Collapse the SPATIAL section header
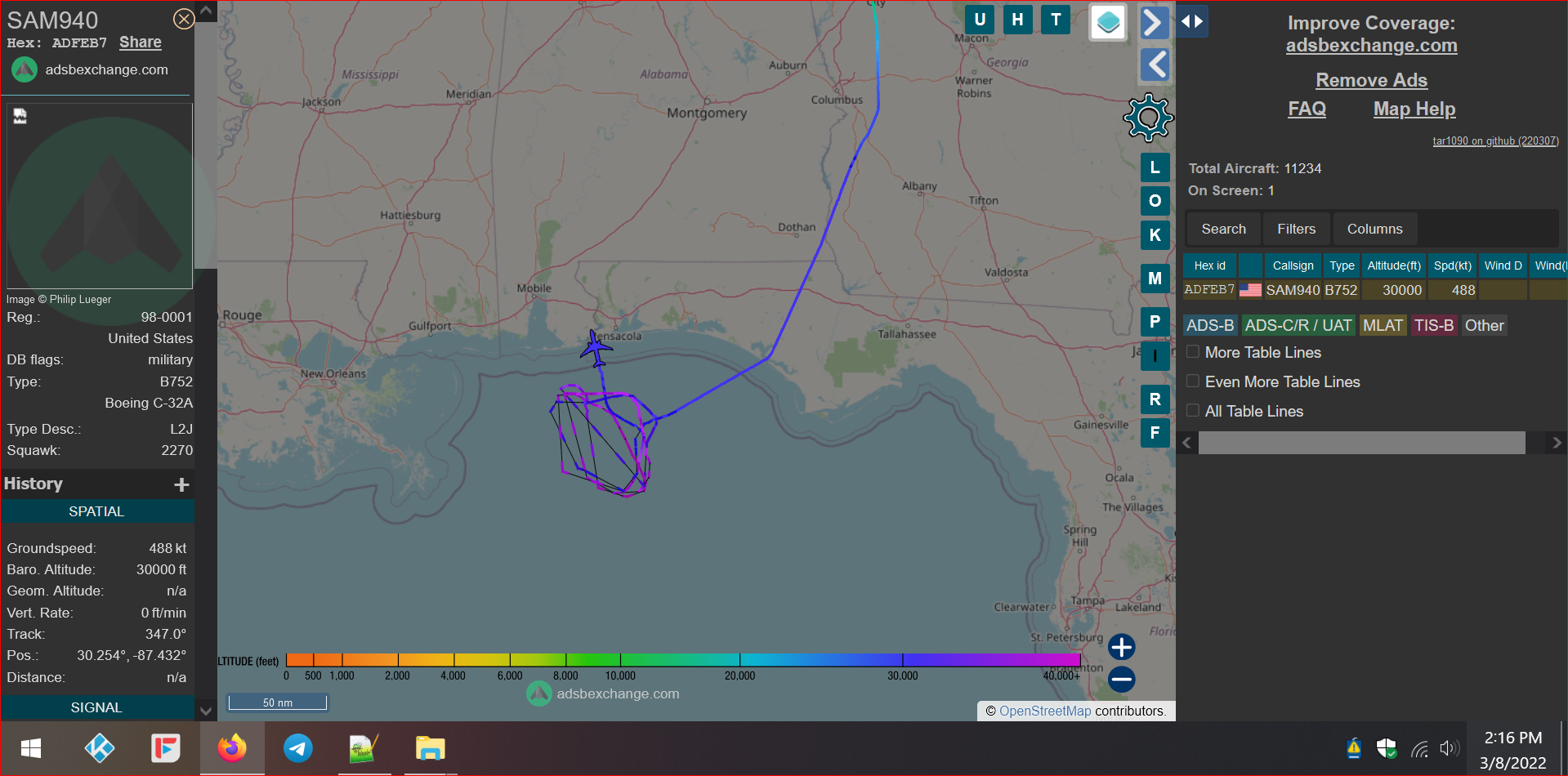1568x776 pixels. point(96,511)
